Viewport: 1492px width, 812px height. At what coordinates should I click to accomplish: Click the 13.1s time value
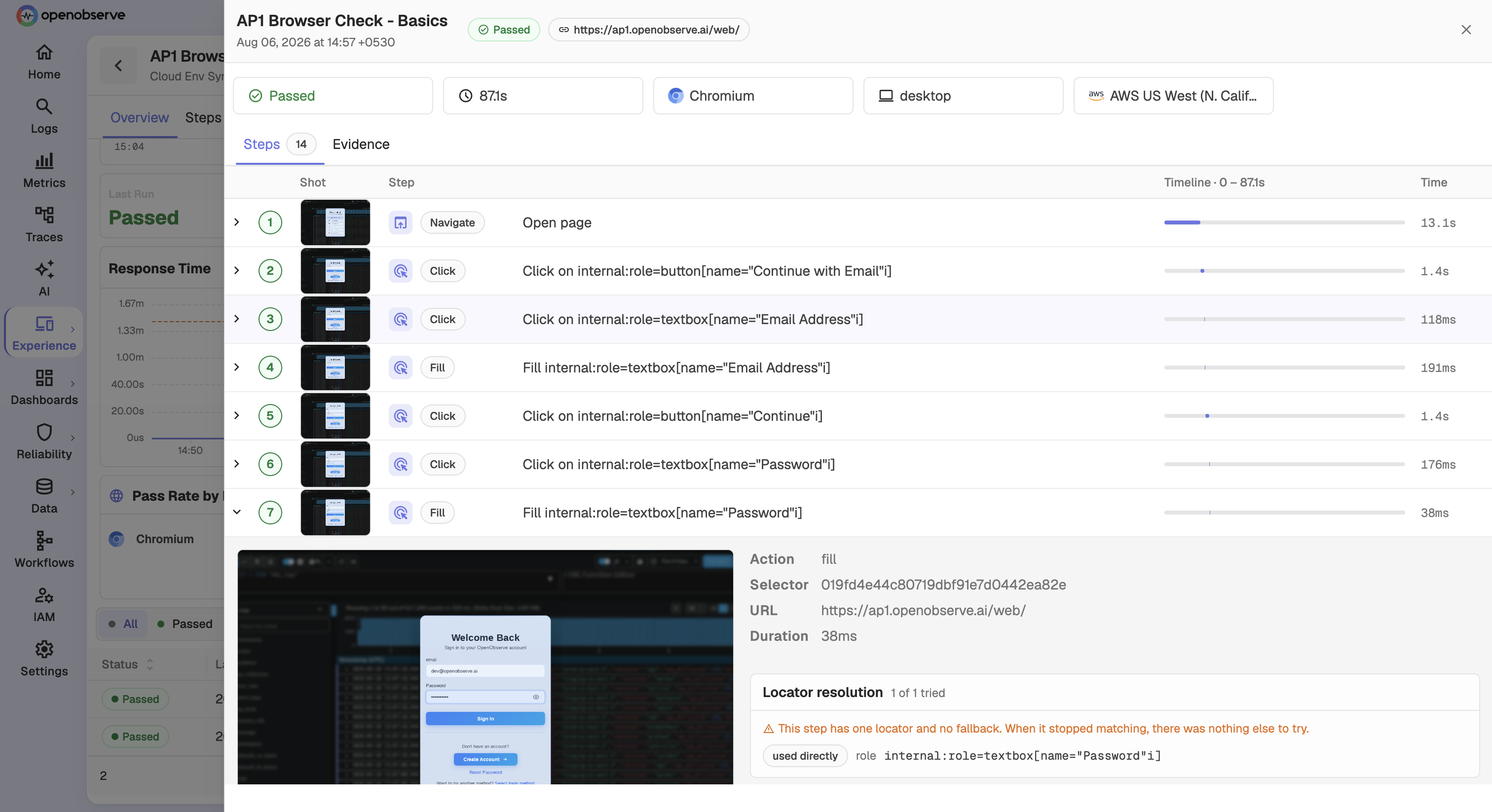tap(1438, 222)
